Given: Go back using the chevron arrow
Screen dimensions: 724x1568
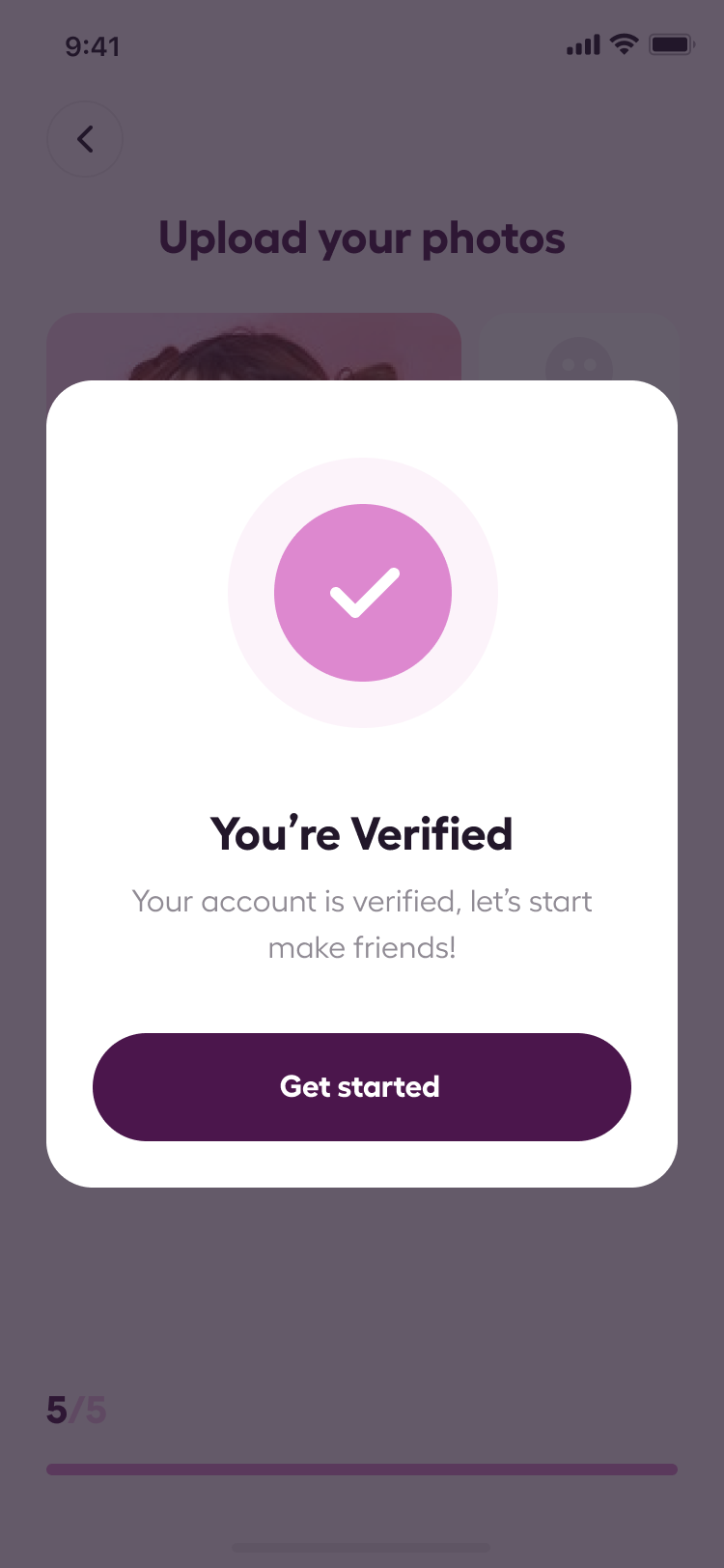Looking at the screenshot, I should pos(85,139).
